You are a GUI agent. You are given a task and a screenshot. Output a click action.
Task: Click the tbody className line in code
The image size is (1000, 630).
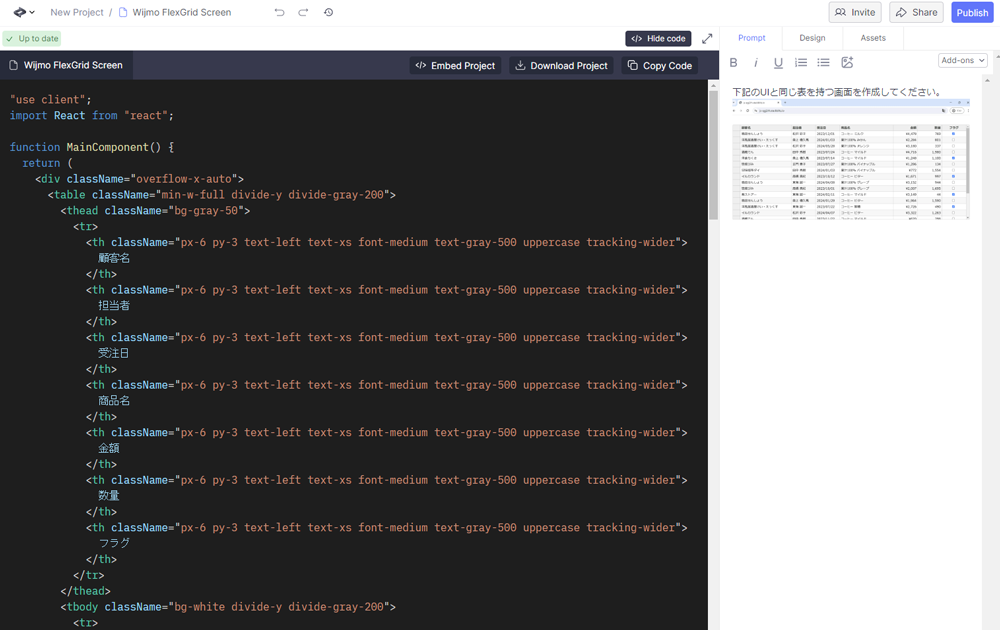click(x=228, y=607)
